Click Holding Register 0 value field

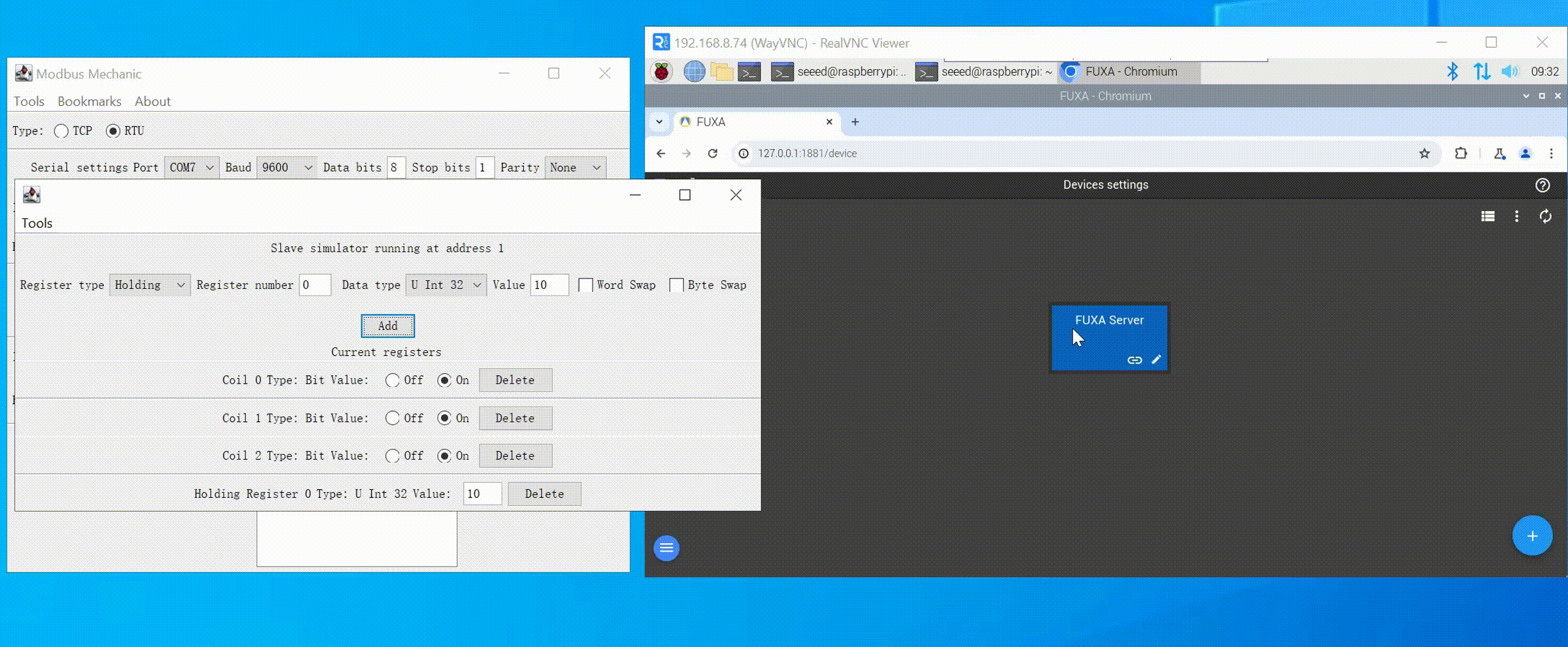pyautogui.click(x=482, y=494)
